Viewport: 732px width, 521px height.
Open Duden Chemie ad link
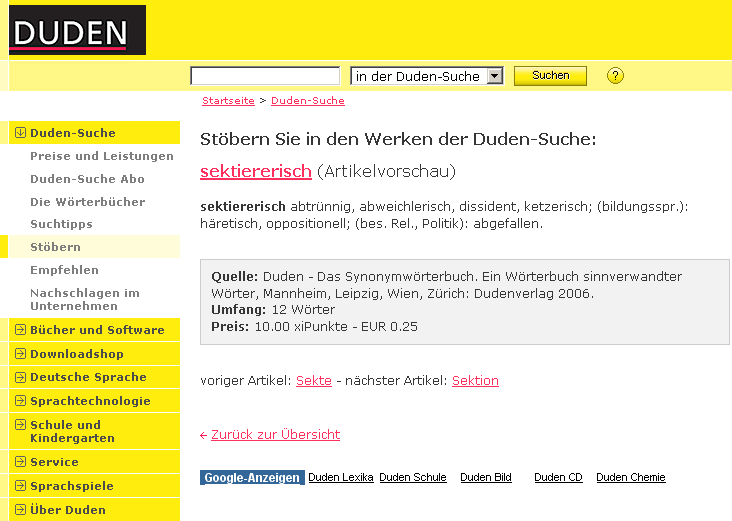[x=631, y=477]
